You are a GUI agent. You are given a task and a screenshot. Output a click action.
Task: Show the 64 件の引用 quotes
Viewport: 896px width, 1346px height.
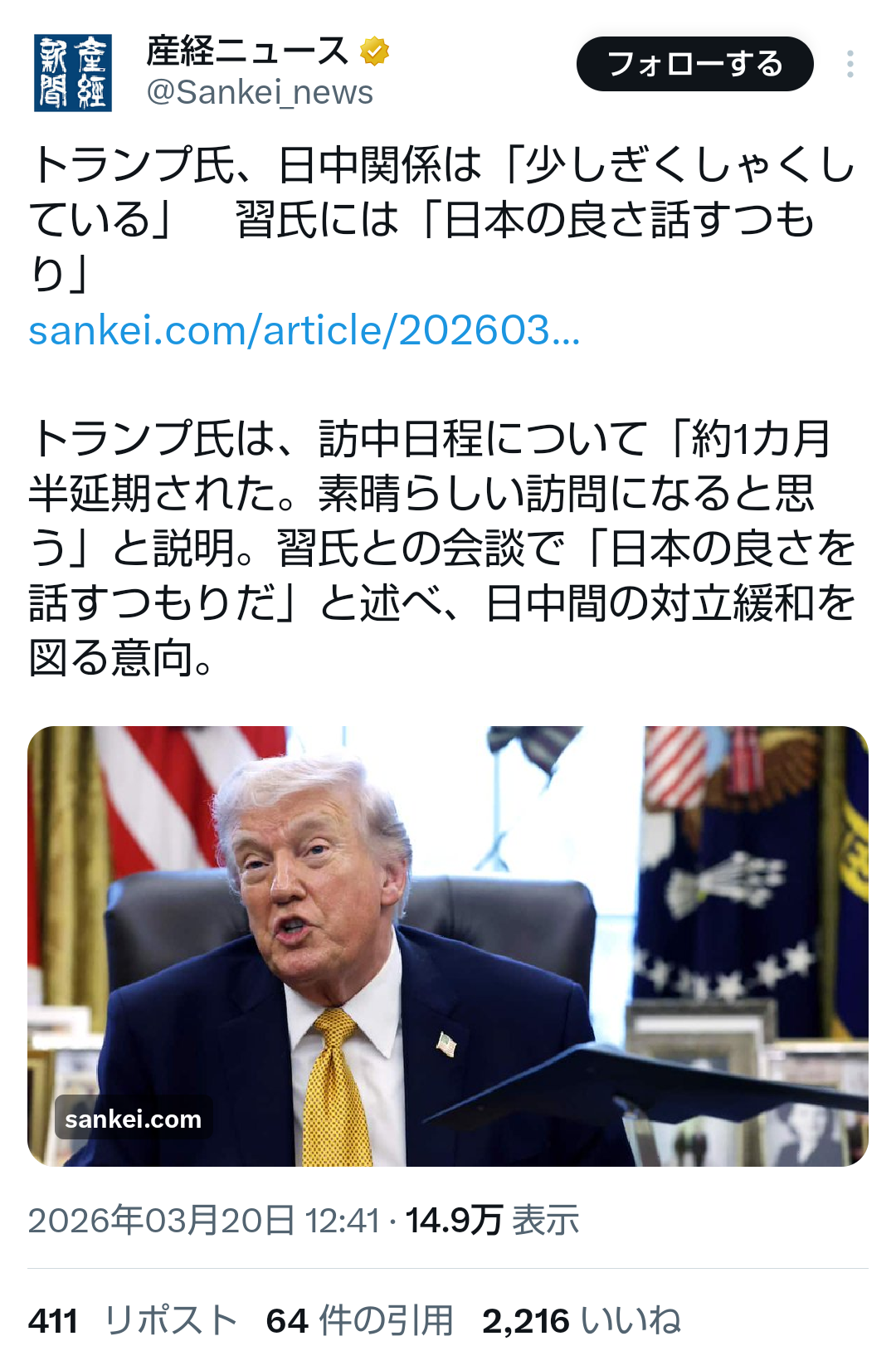click(360, 1320)
